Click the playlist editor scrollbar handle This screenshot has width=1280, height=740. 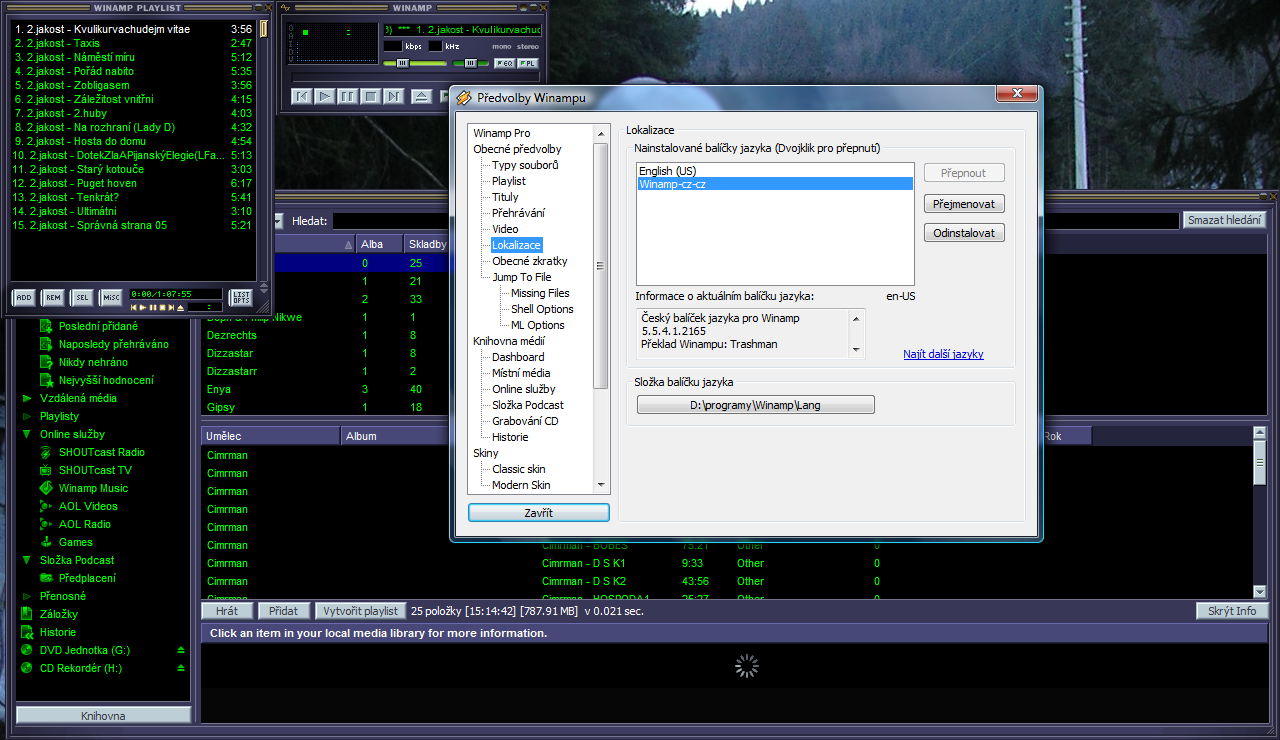click(263, 29)
